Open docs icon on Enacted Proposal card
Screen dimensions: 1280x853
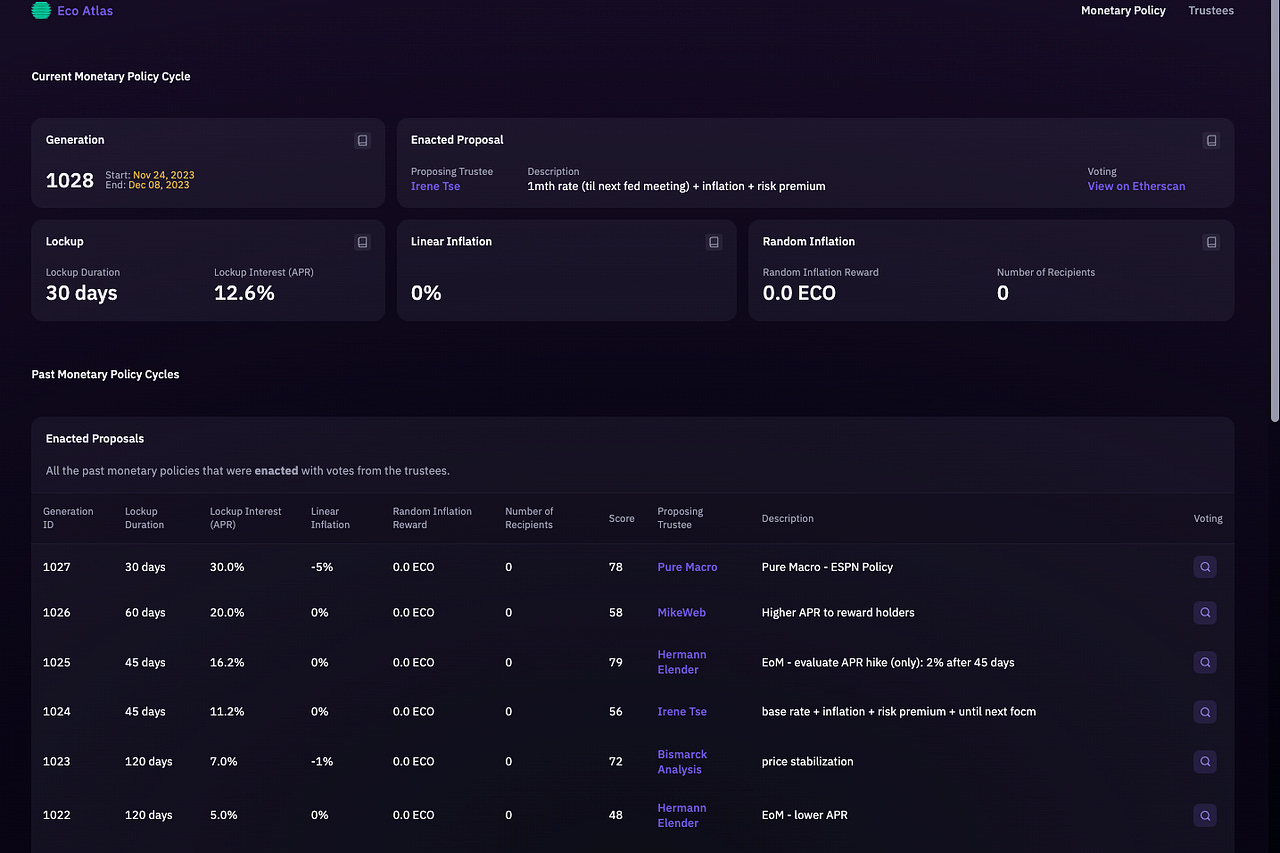tap(1211, 141)
